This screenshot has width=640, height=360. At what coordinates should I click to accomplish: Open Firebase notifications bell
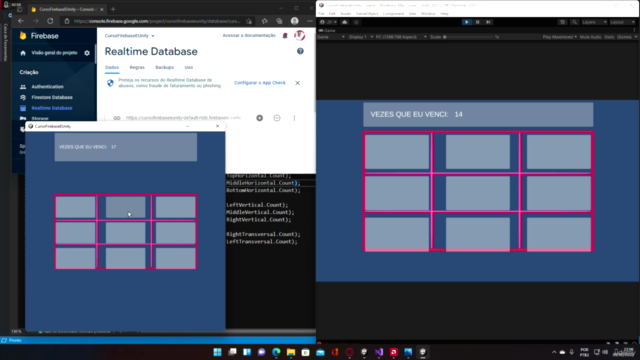(x=285, y=36)
